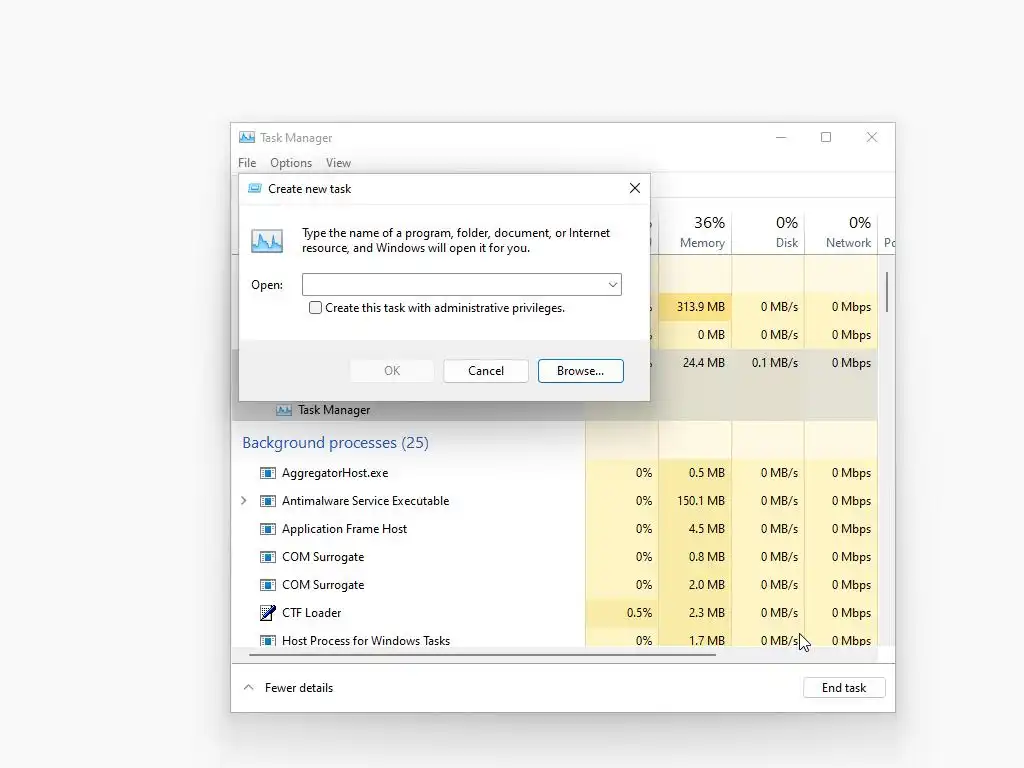Click the Application Frame Host icon
The image size is (1024, 768).
click(x=268, y=529)
